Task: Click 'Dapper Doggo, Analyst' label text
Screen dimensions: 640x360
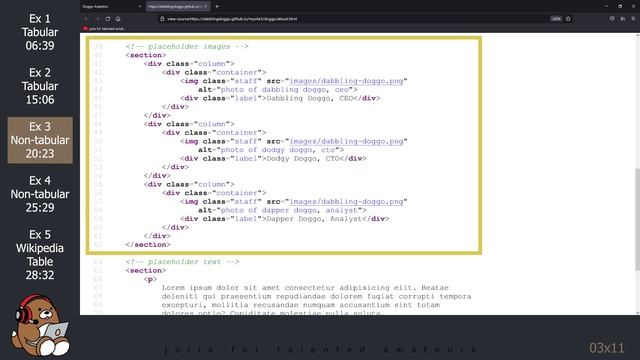Action: tap(314, 219)
